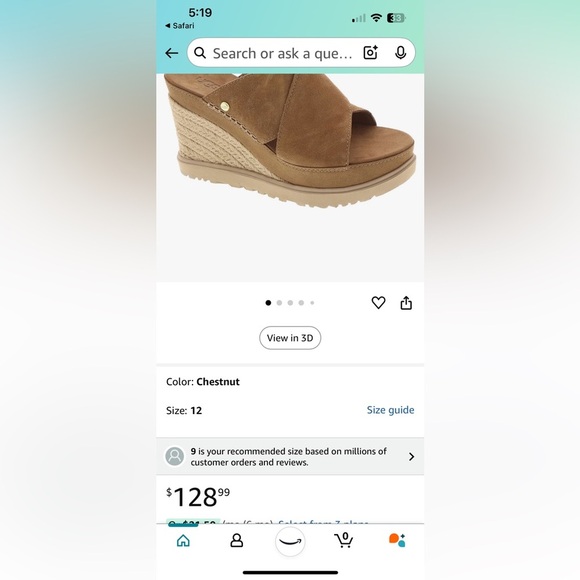Open account profile tab

(237, 540)
